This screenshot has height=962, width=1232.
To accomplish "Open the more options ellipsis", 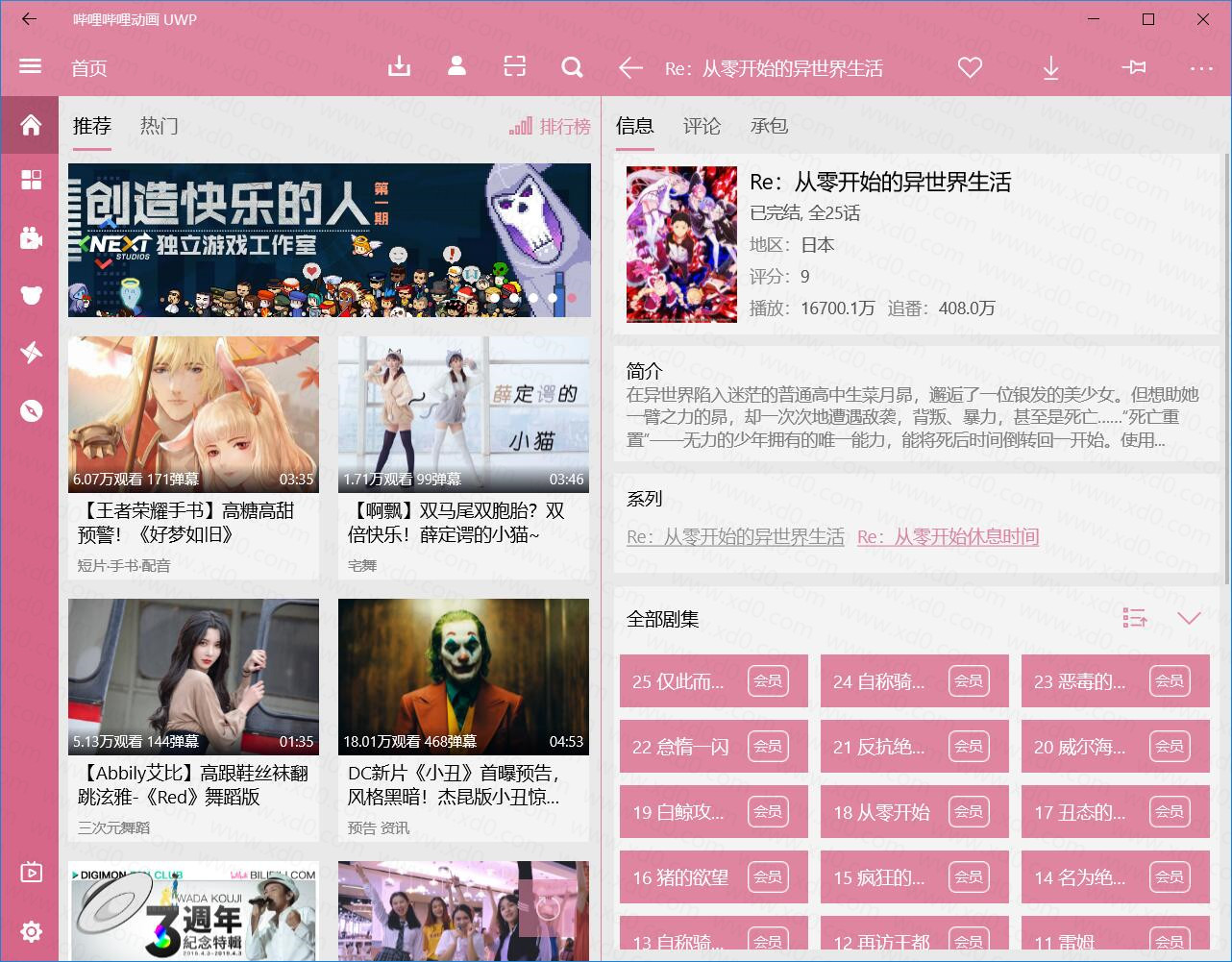I will point(1201,68).
